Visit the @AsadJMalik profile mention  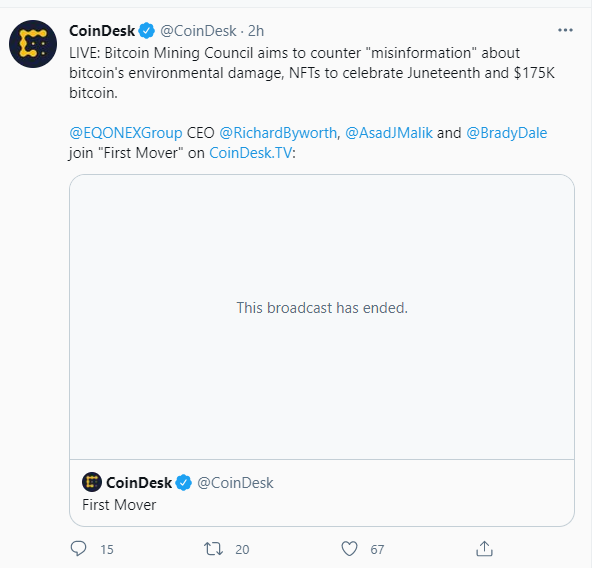click(x=389, y=133)
